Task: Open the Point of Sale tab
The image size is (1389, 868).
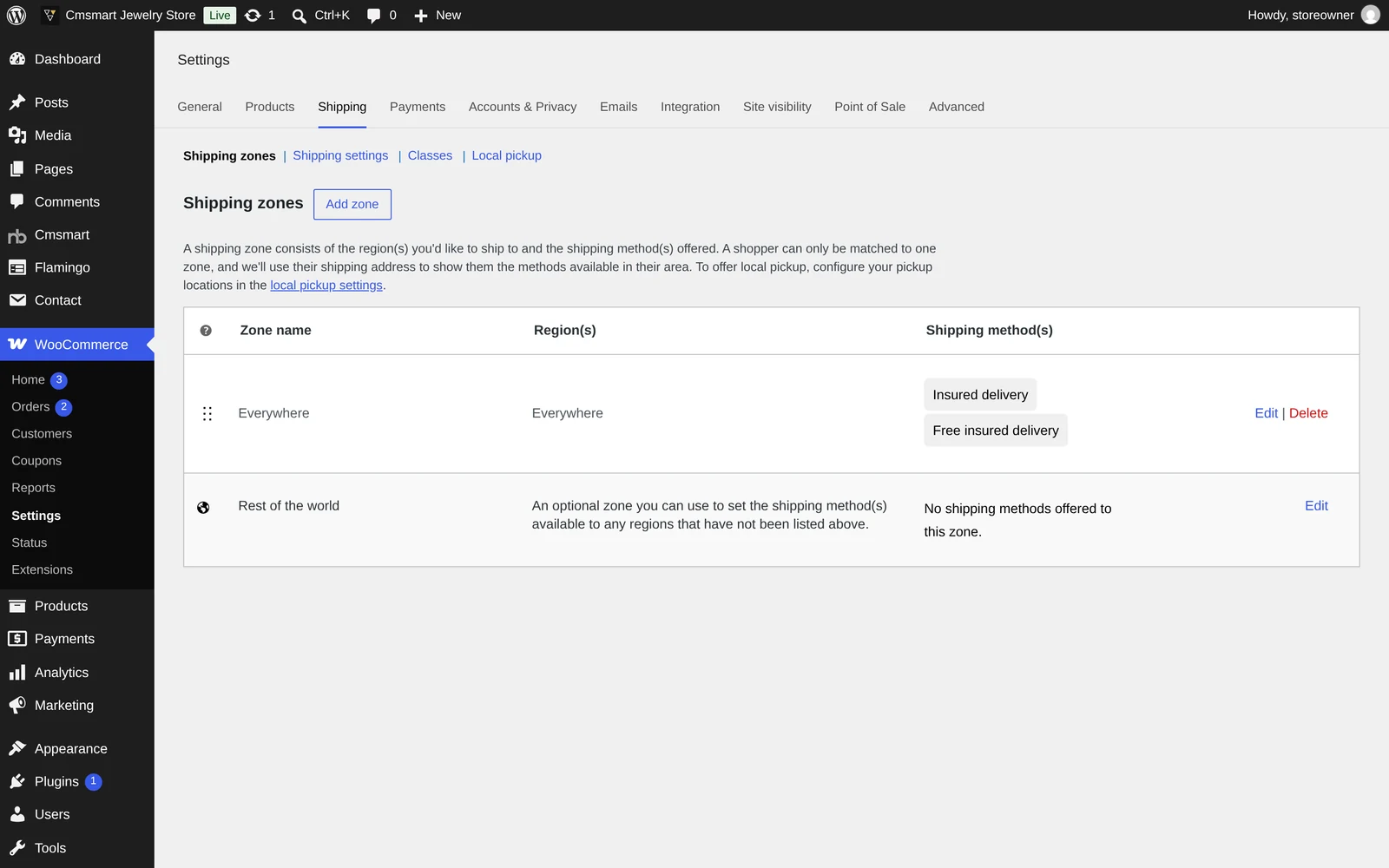Action: click(870, 107)
